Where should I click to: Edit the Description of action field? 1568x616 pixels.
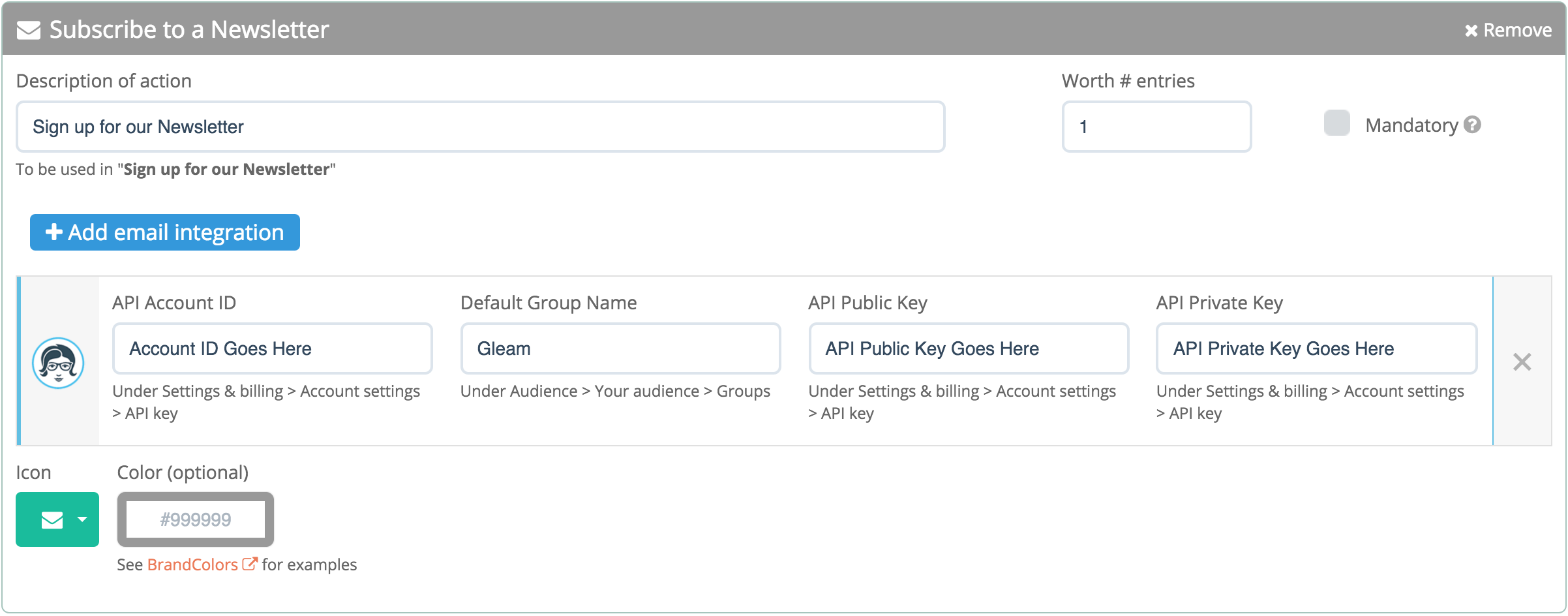[x=481, y=127]
